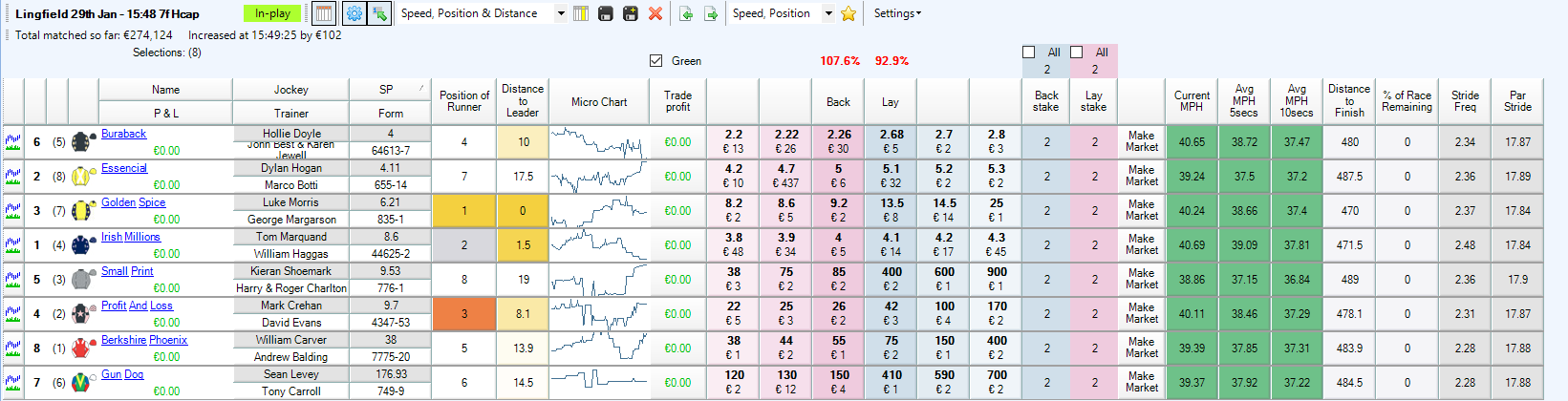Toggle the Green checkbox
Image resolution: width=1568 pixels, height=401 pixels.
coord(655,60)
